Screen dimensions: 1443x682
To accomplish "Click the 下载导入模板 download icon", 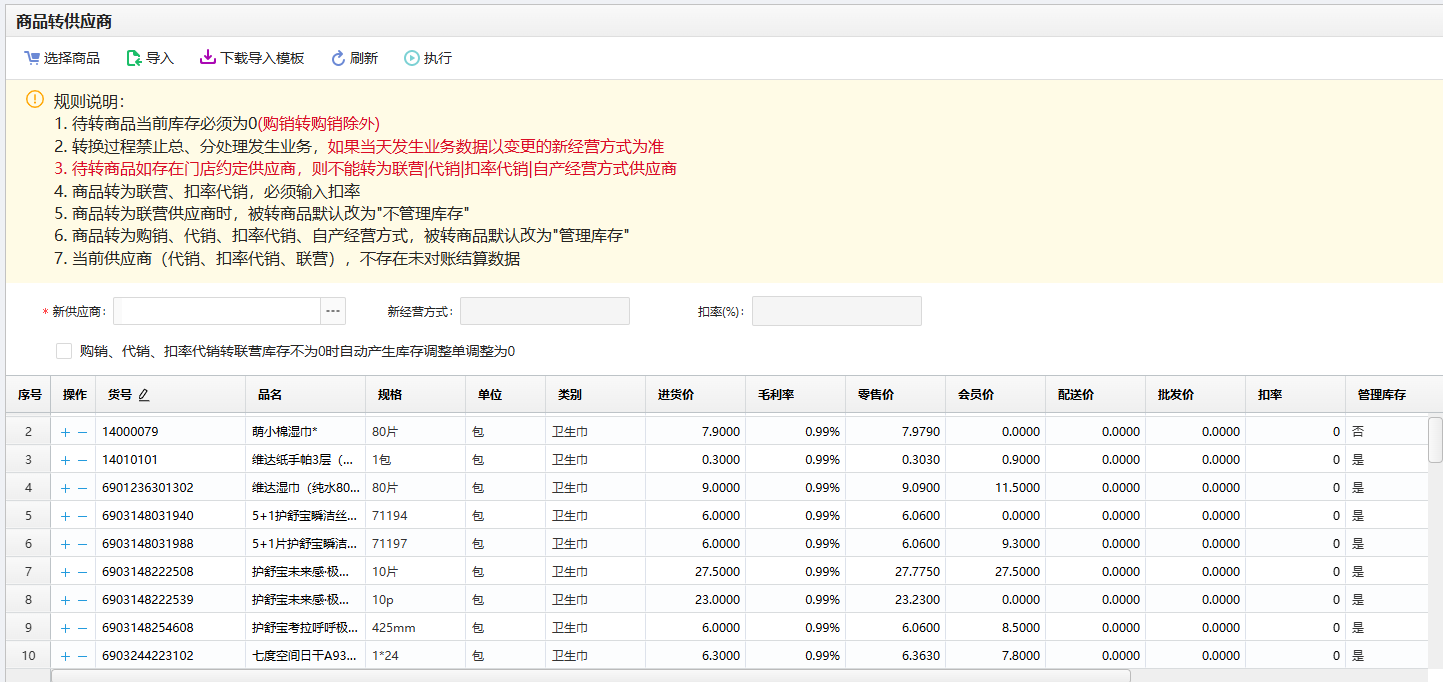I will (208, 58).
